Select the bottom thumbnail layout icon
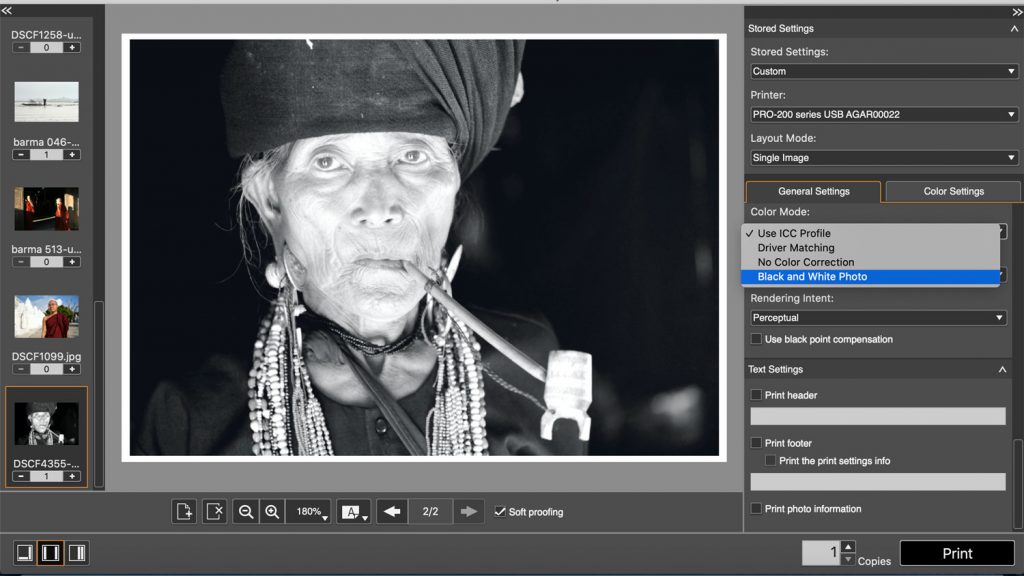1024x576 pixels. coord(24,552)
